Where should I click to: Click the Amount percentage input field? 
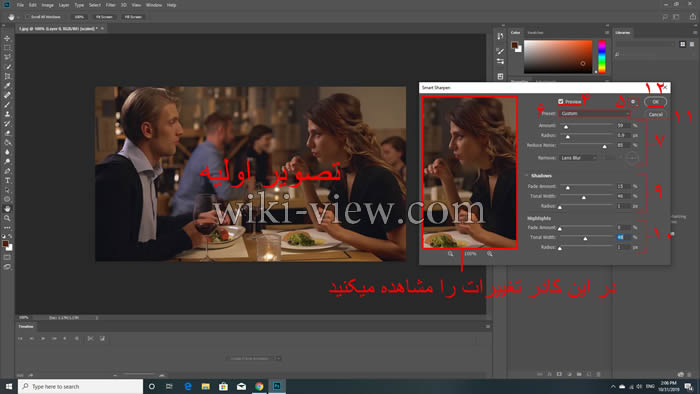pyautogui.click(x=623, y=126)
